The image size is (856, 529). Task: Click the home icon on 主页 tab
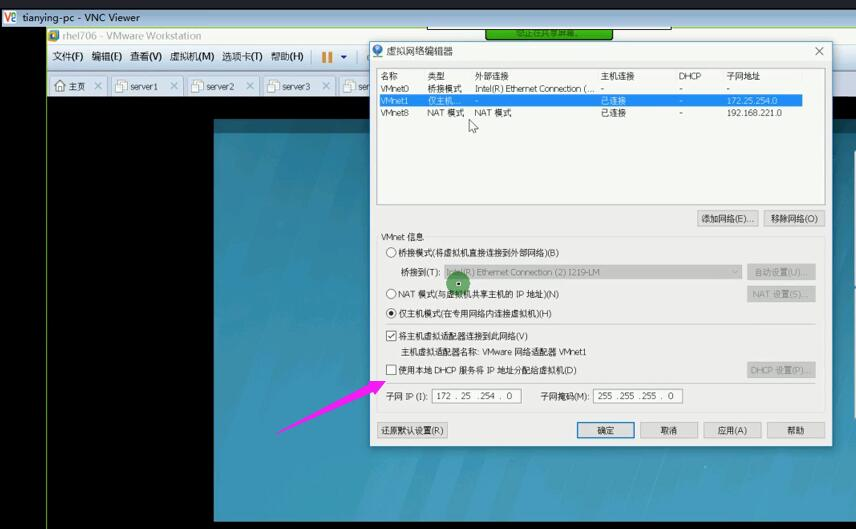(x=60, y=86)
